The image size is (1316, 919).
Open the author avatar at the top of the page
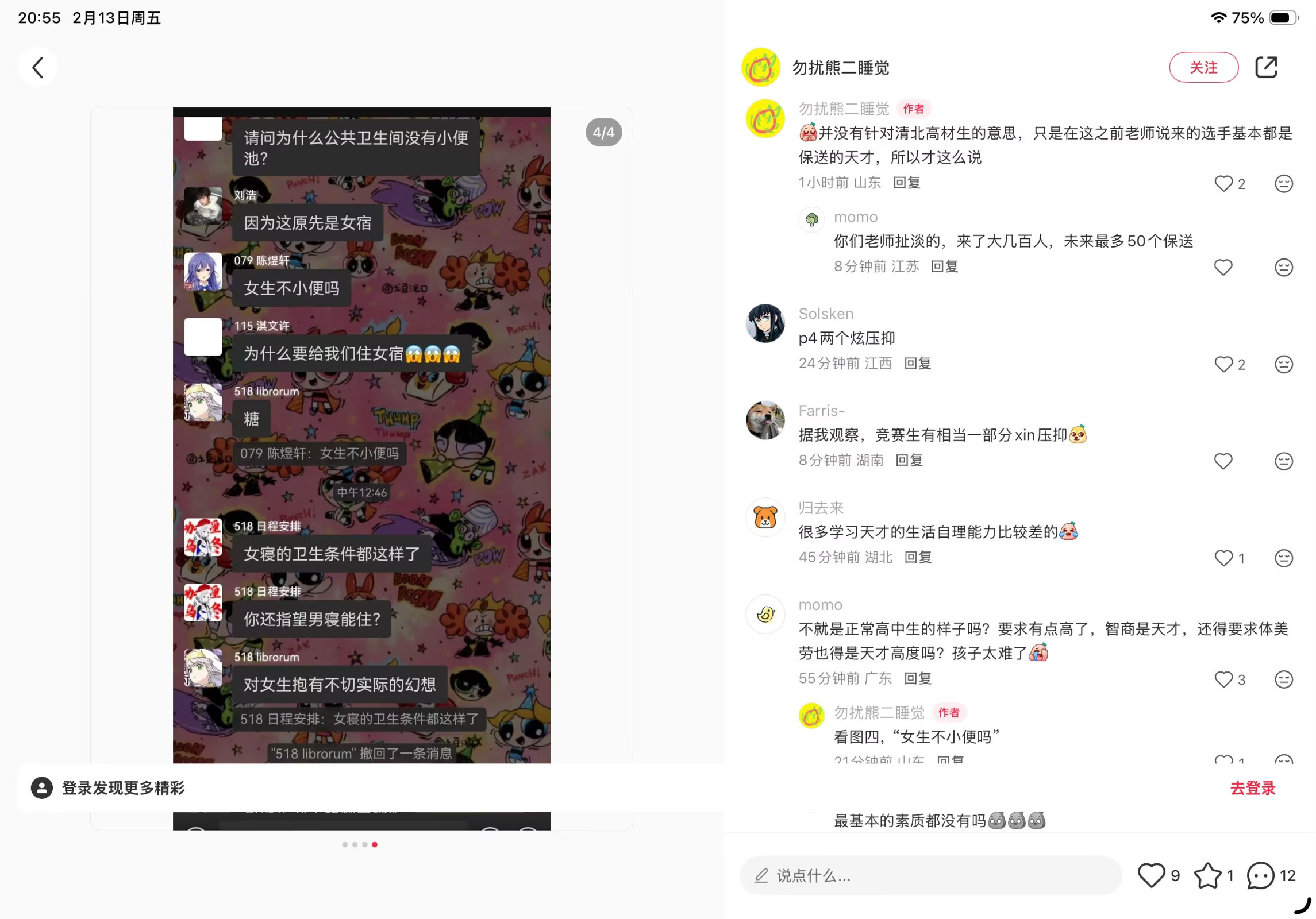click(760, 67)
